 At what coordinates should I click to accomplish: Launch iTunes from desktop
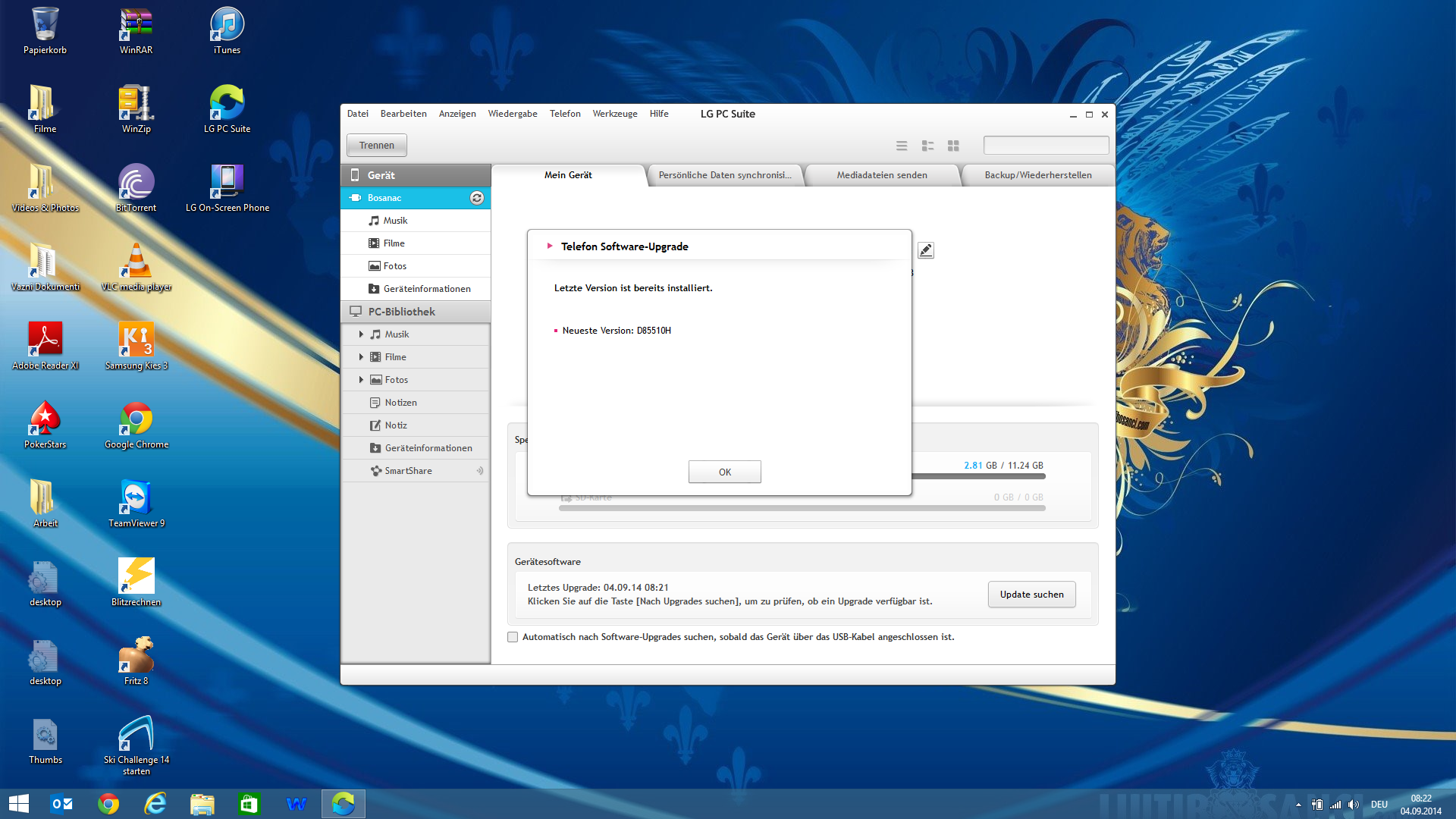coord(227,31)
